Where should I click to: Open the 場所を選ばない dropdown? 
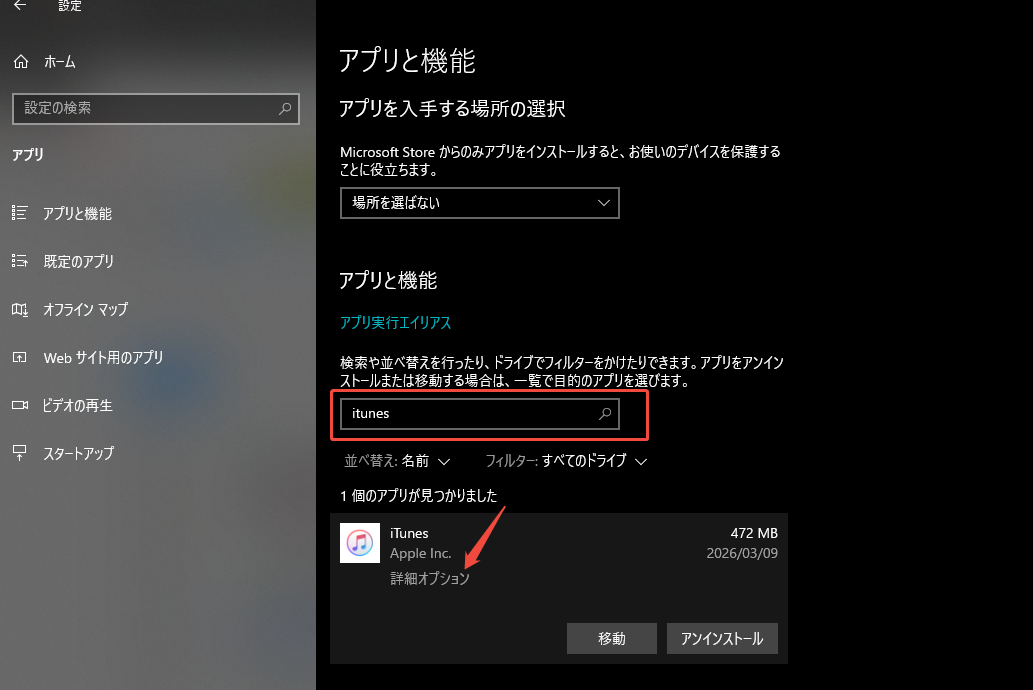click(480, 203)
